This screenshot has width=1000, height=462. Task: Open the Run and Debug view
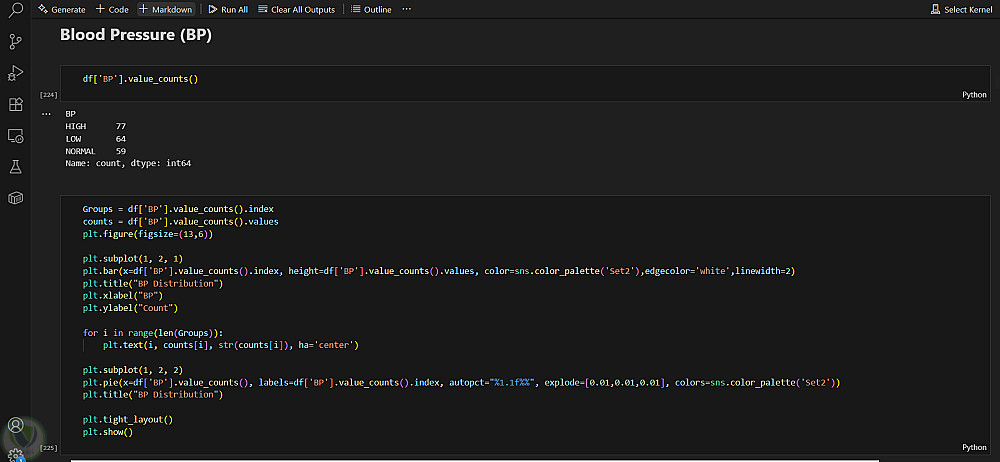coord(15,73)
